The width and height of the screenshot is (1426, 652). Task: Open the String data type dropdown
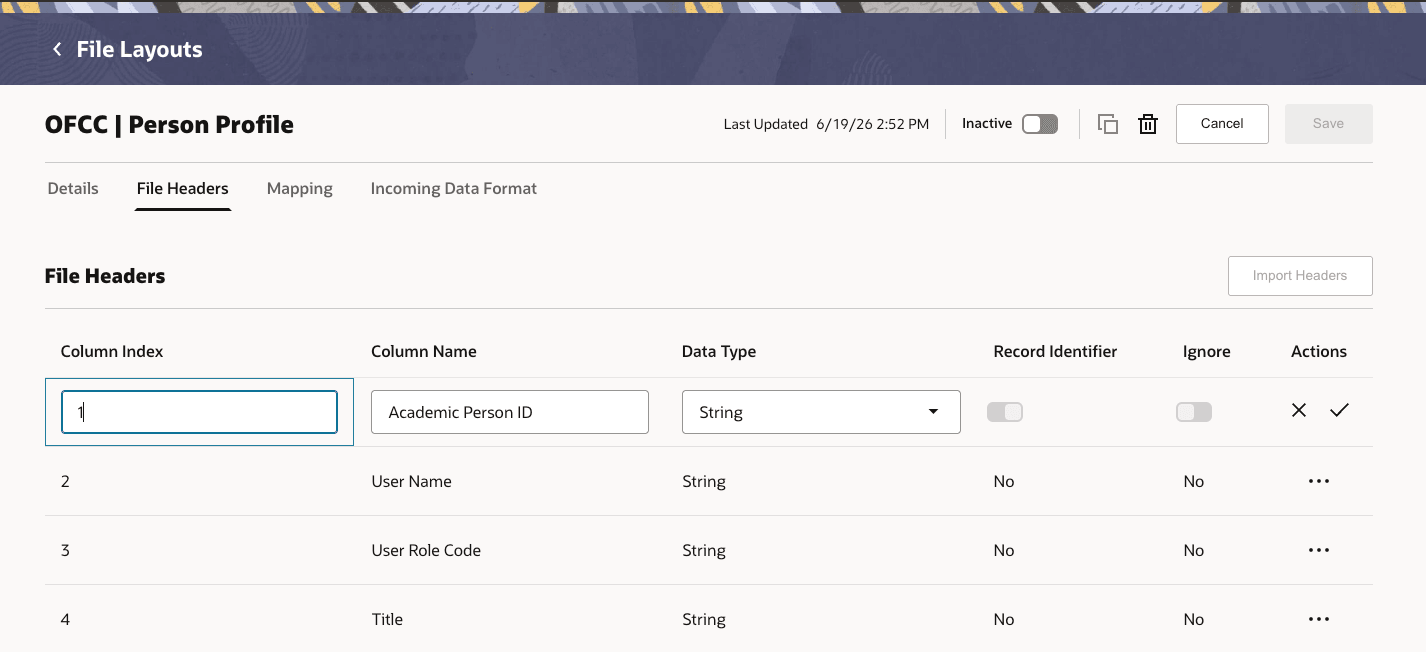(821, 412)
